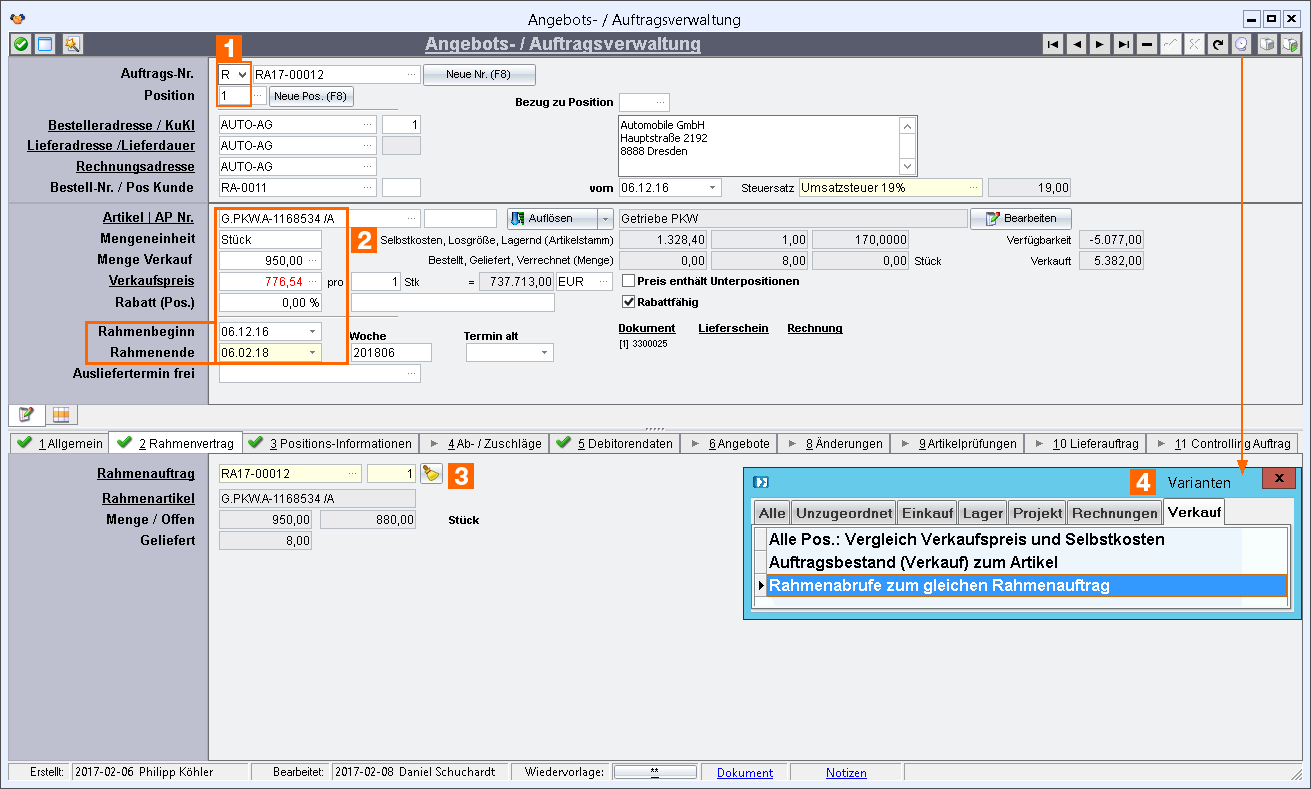Viewport: 1311px width, 789px height.
Task: Click the Woche '201806' field
Action: tap(390, 352)
